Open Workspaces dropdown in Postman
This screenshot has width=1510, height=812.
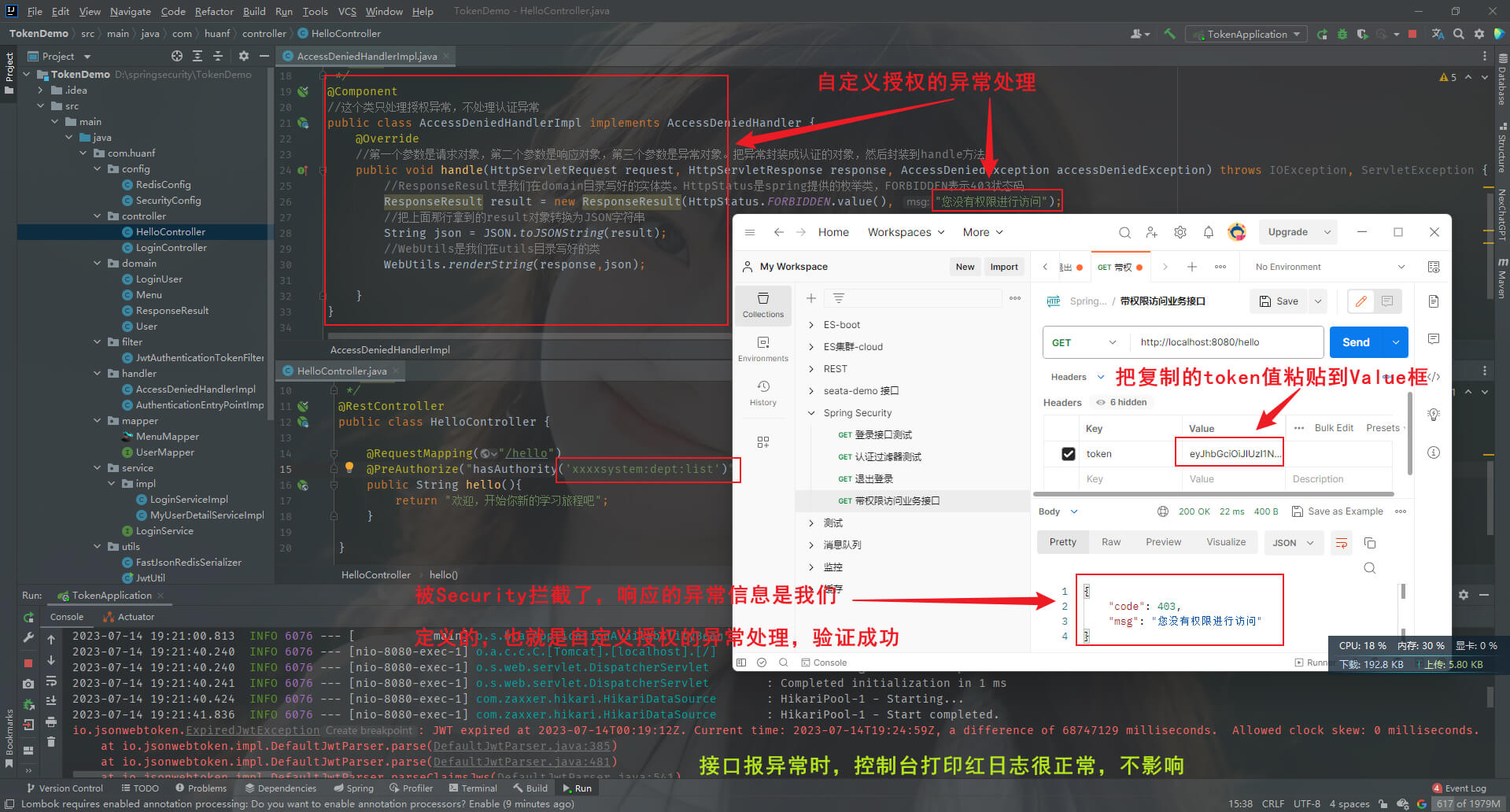[906, 232]
